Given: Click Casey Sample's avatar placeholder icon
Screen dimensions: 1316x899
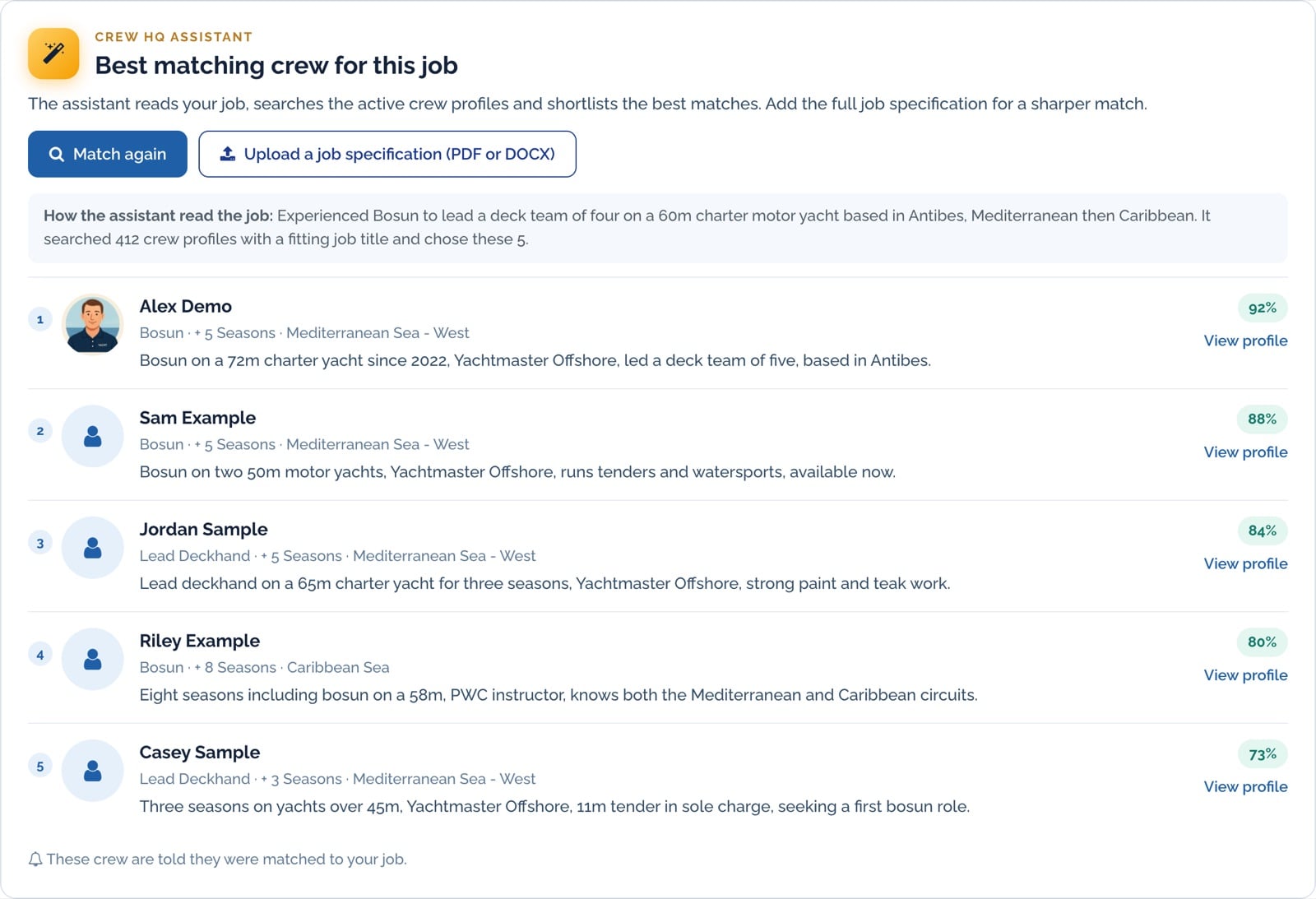Looking at the screenshot, I should point(93,771).
